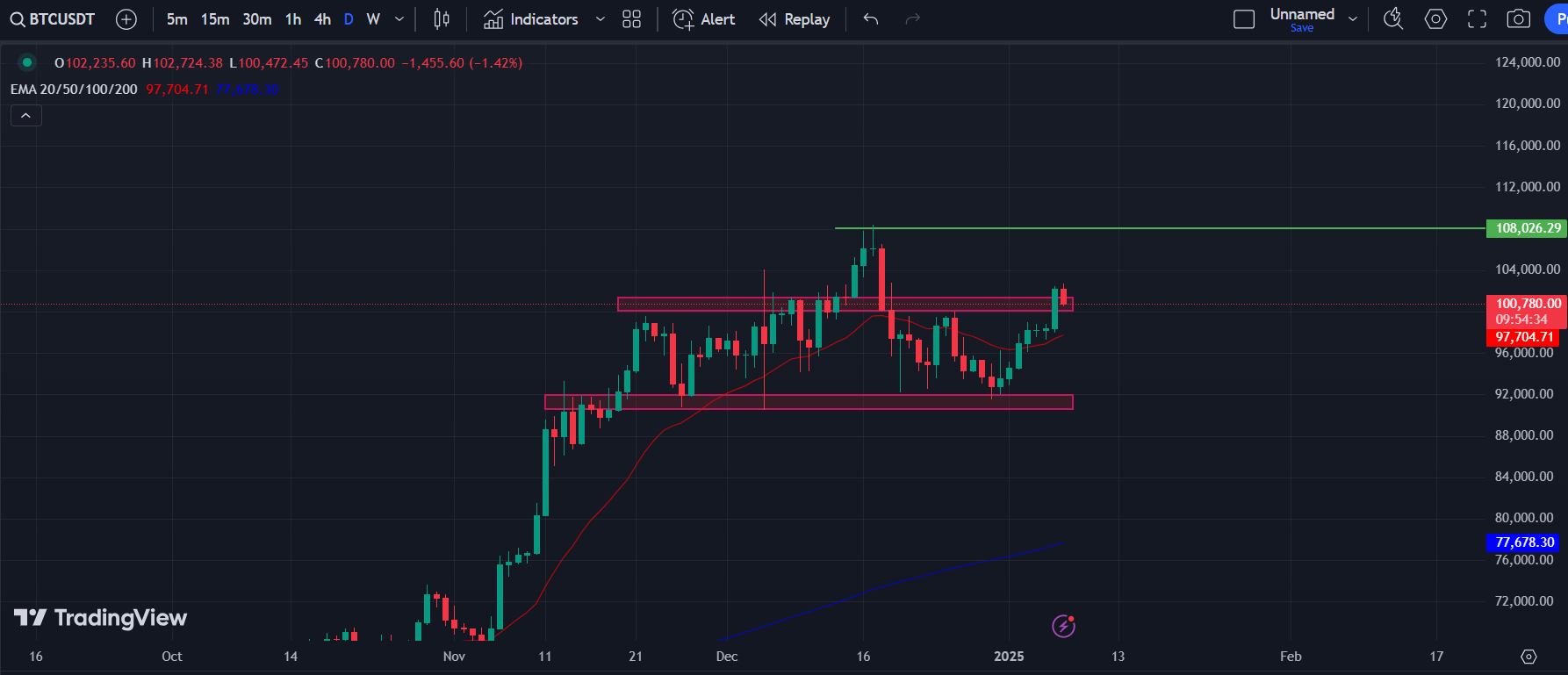Enter fullscreen mode
The height and width of the screenshot is (675, 1568).
1478,19
